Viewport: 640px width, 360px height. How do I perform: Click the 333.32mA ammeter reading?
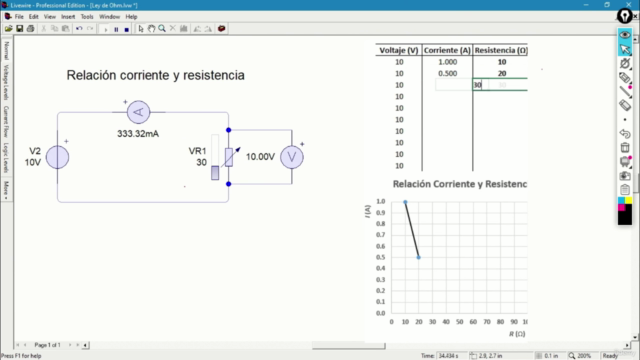138,134
